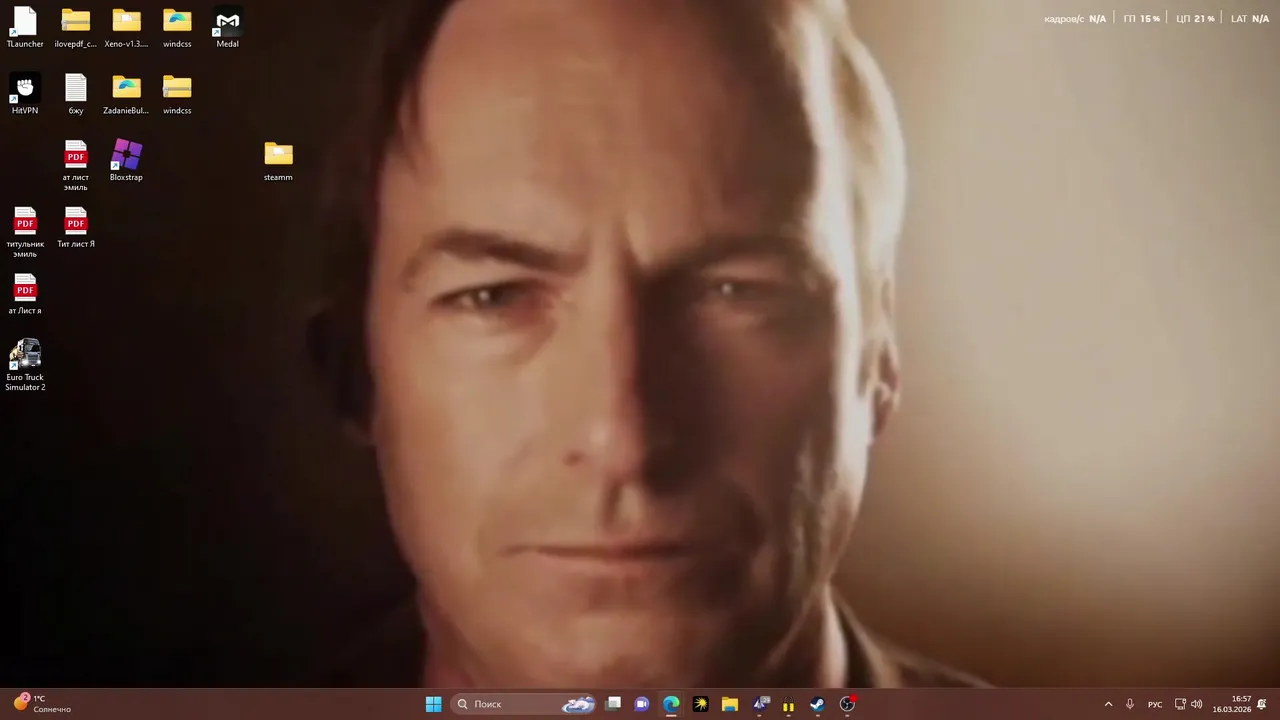
Task: Click the ЦП 21 % overlay reading
Action: coord(1196,19)
